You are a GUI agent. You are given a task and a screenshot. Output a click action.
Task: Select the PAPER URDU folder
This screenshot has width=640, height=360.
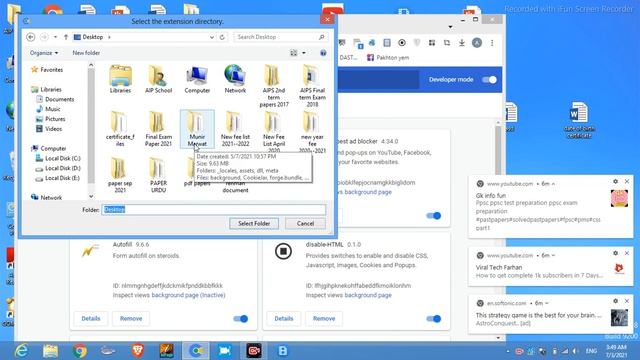tap(158, 175)
